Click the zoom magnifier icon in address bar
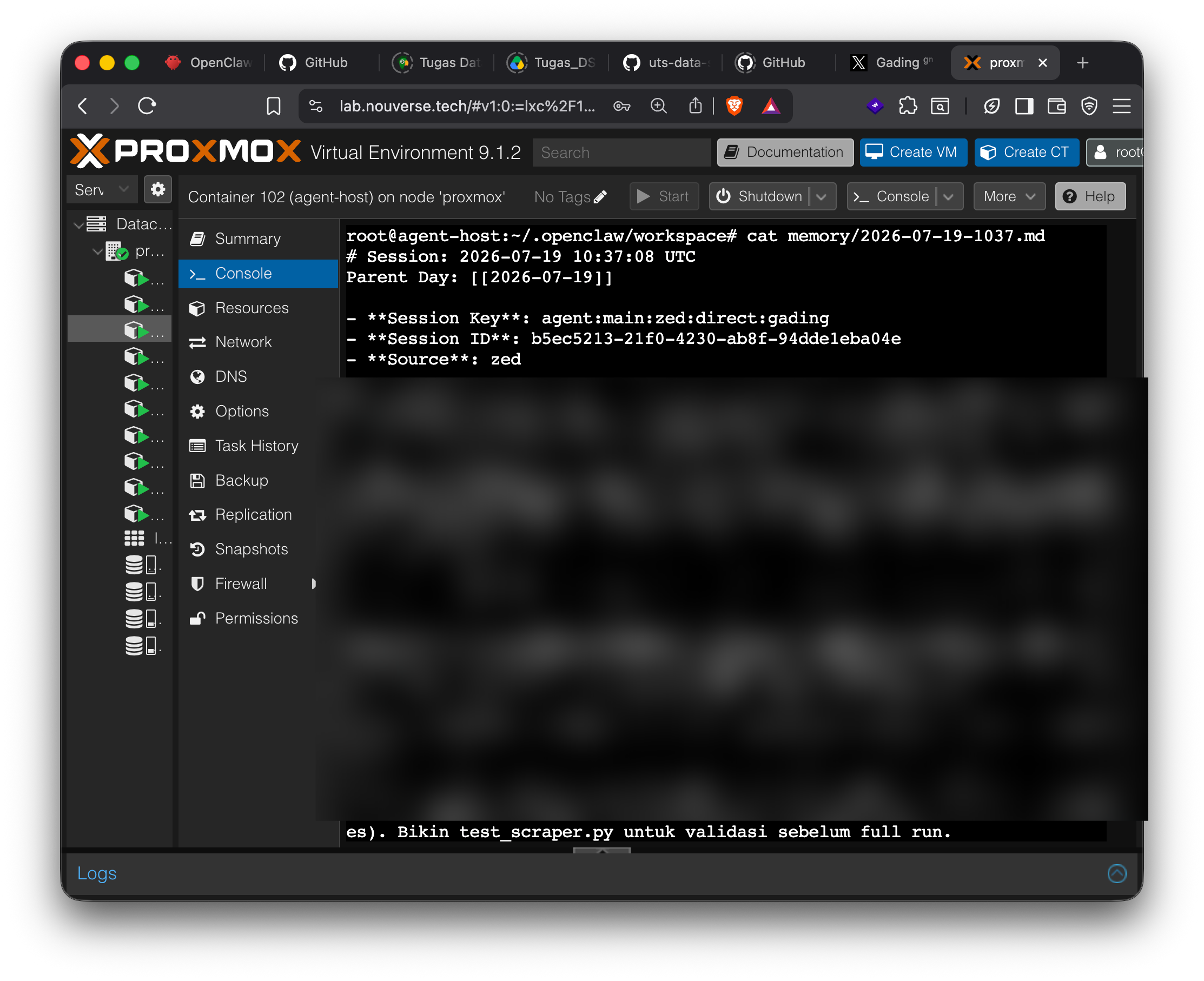The image size is (1204, 981). coord(659,105)
